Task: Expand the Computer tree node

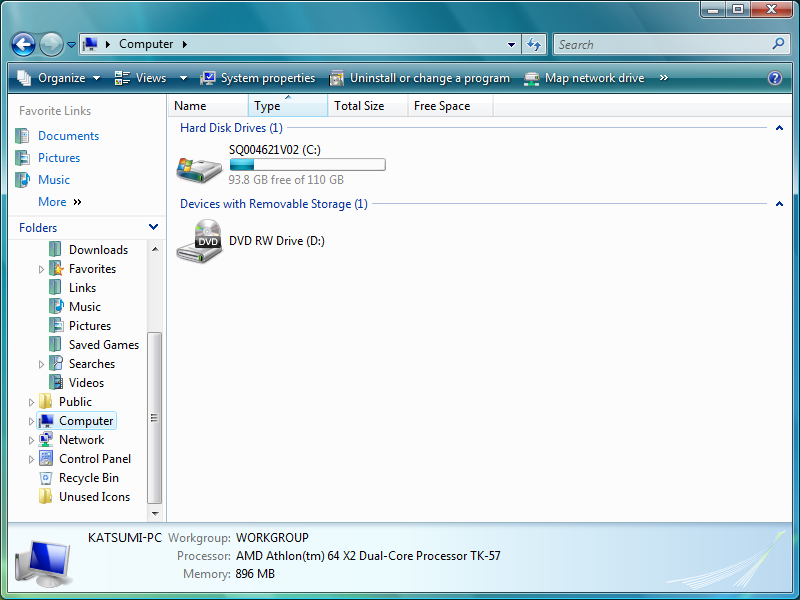Action: pyautogui.click(x=31, y=421)
